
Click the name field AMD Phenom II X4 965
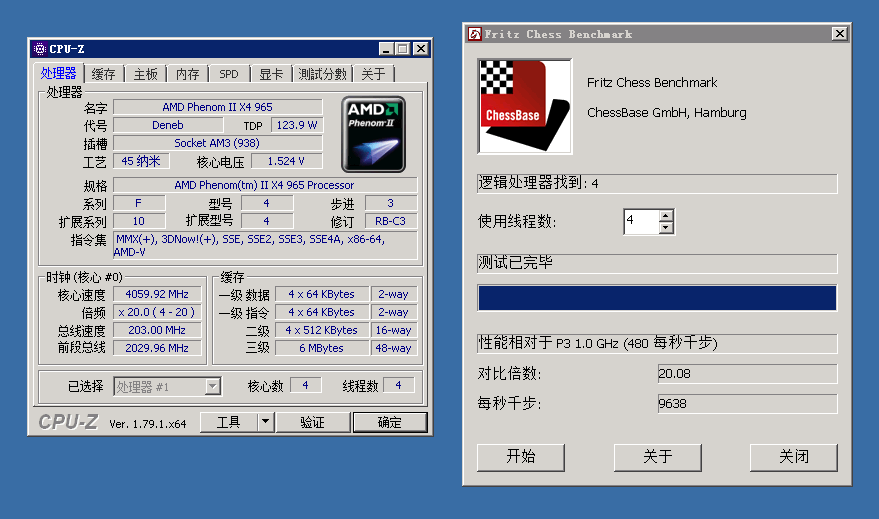[218, 107]
